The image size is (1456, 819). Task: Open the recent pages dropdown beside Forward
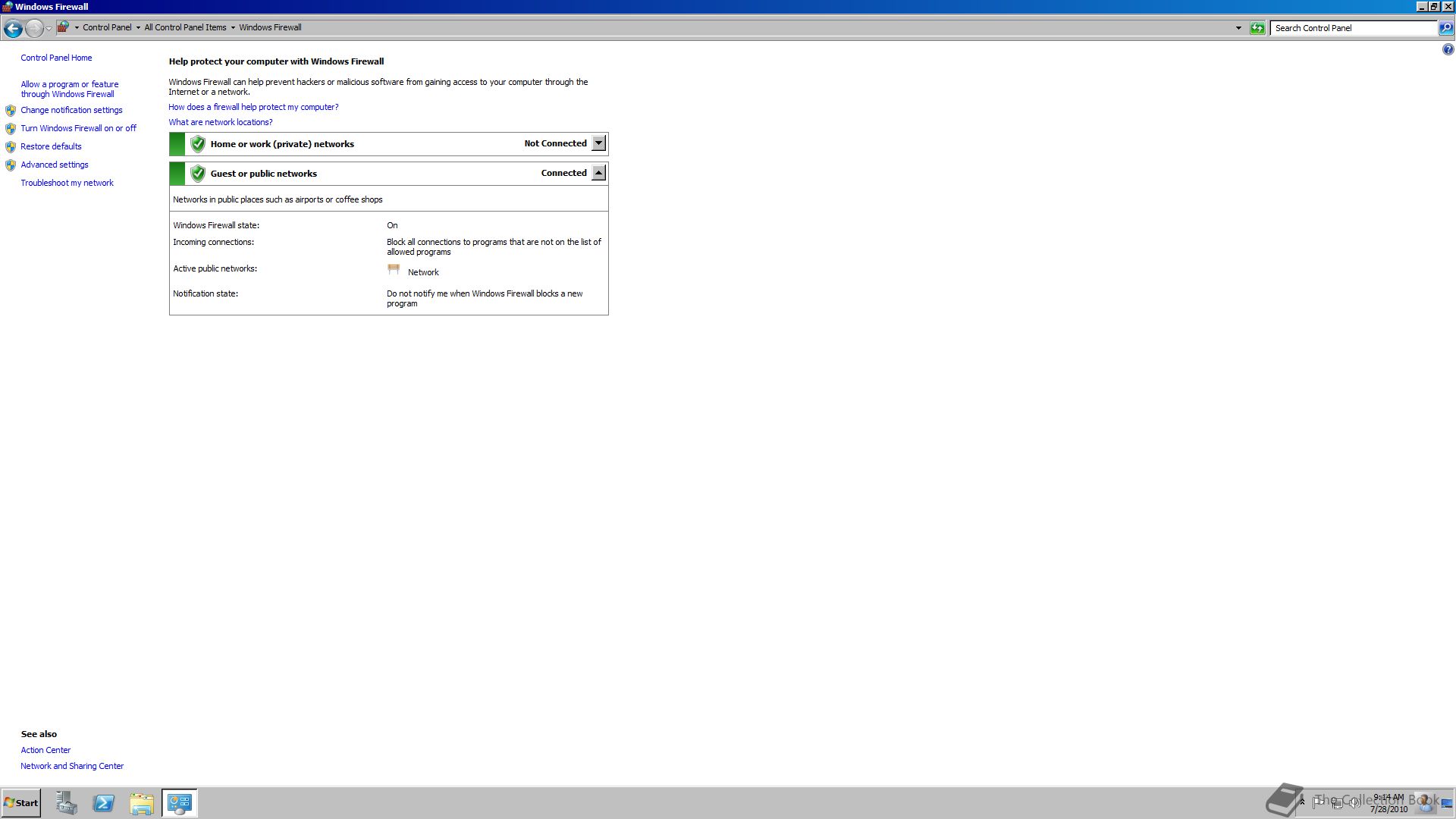pos(49,29)
